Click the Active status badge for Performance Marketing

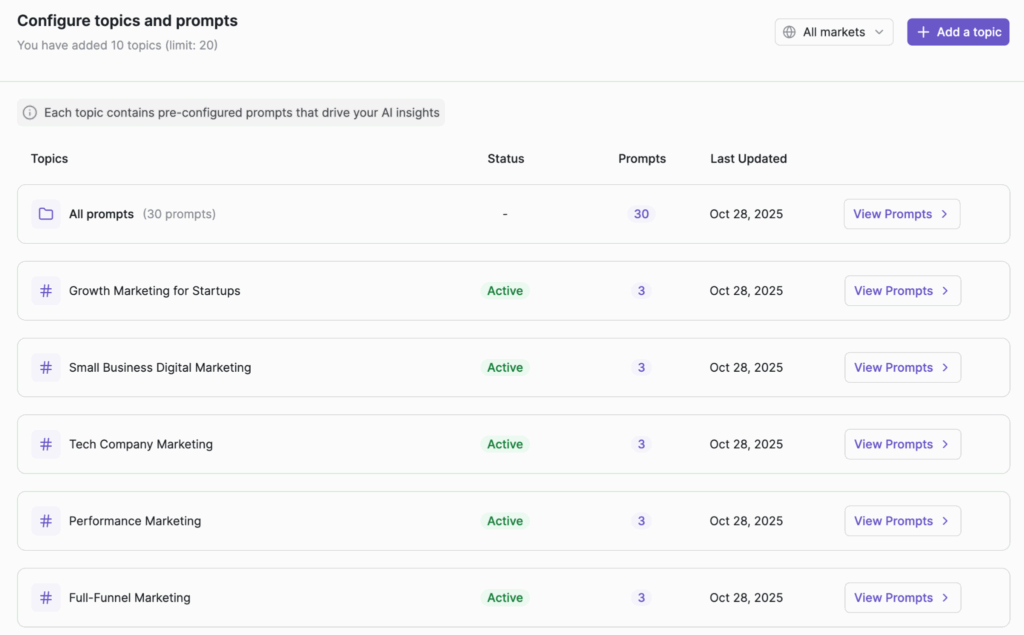505,521
